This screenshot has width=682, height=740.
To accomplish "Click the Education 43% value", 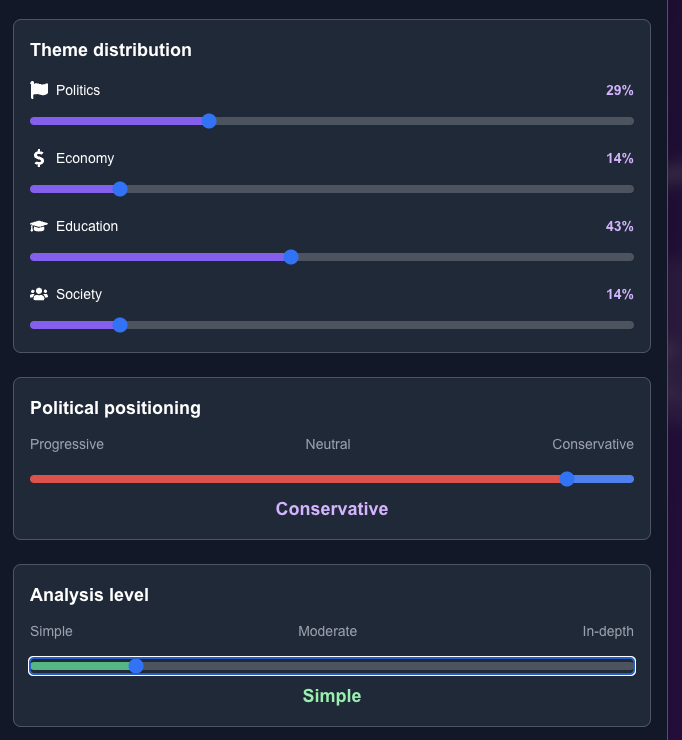I will [619, 226].
